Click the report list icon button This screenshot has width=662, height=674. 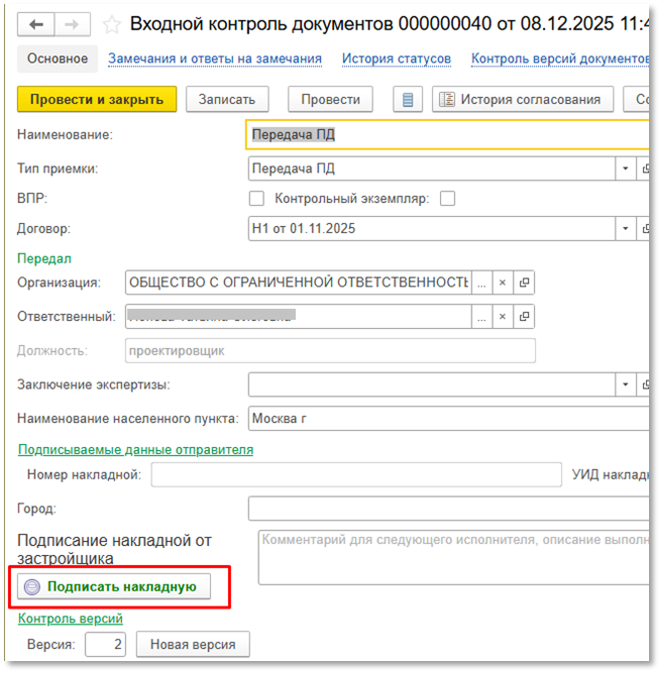(x=406, y=99)
